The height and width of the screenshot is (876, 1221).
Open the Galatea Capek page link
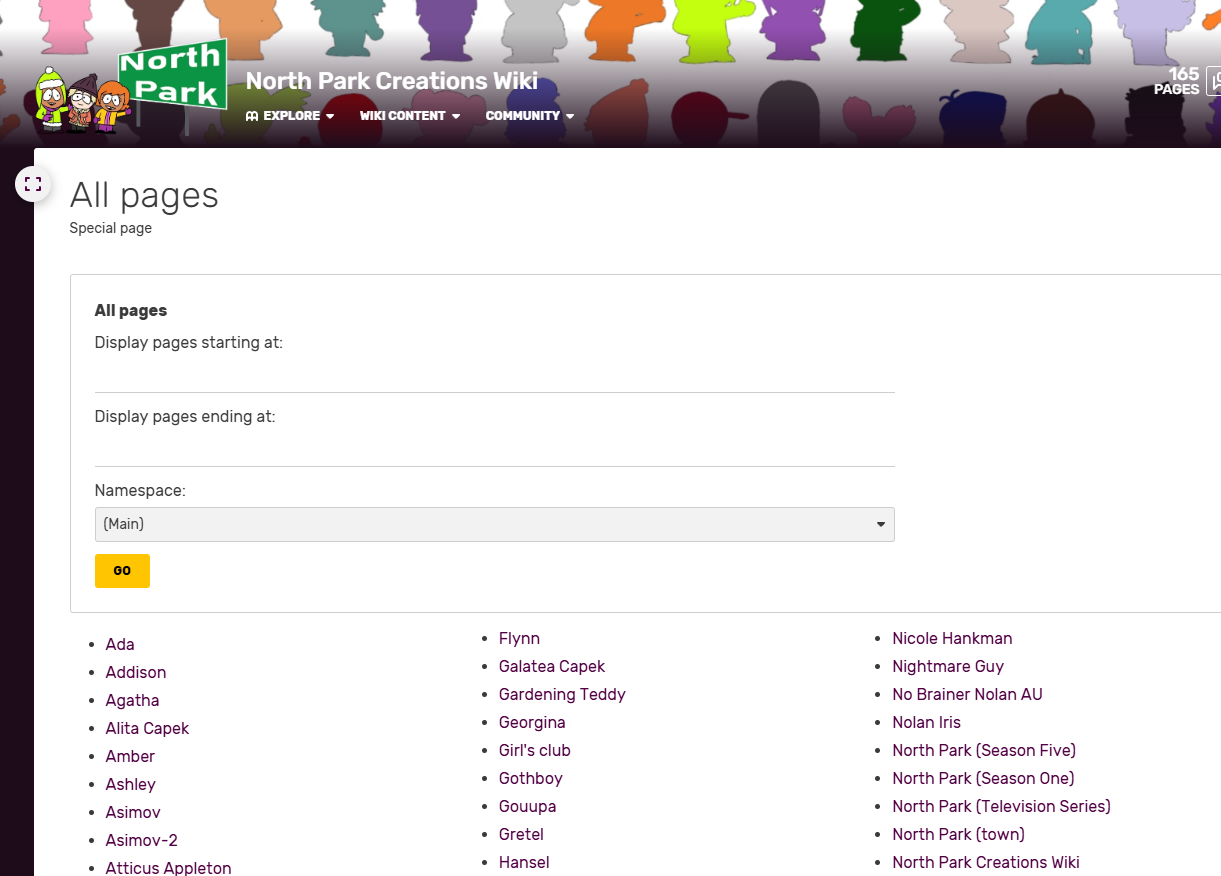(552, 667)
